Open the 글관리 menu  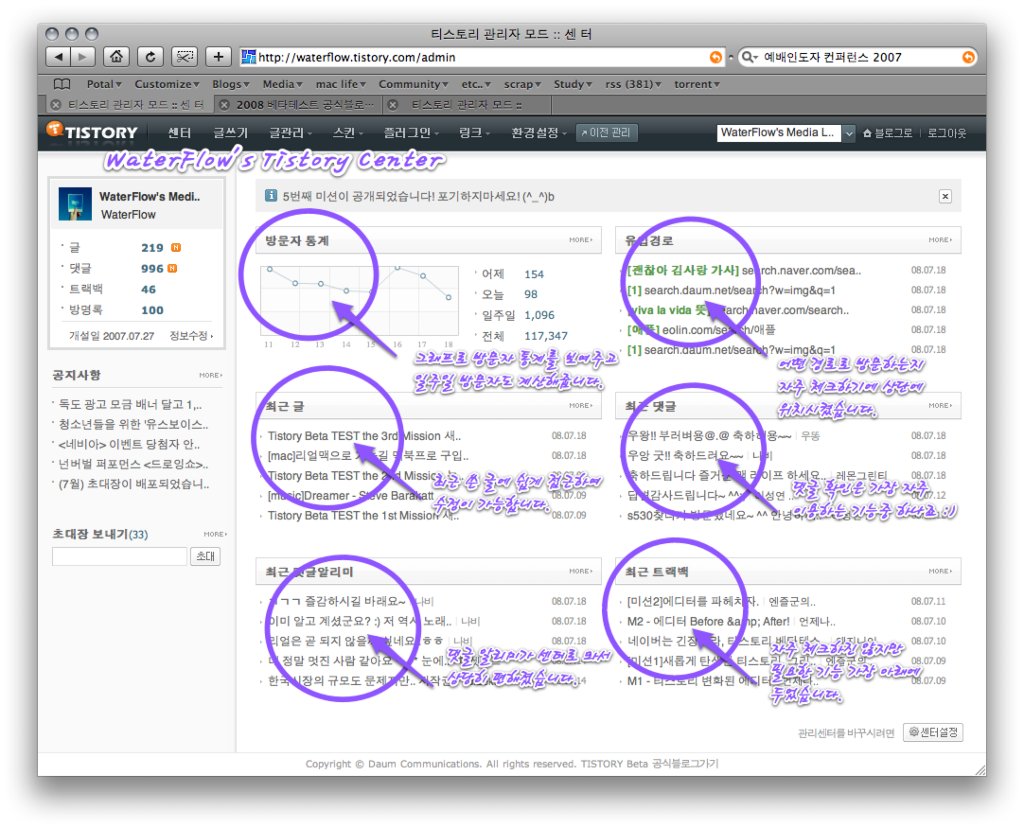pos(290,133)
